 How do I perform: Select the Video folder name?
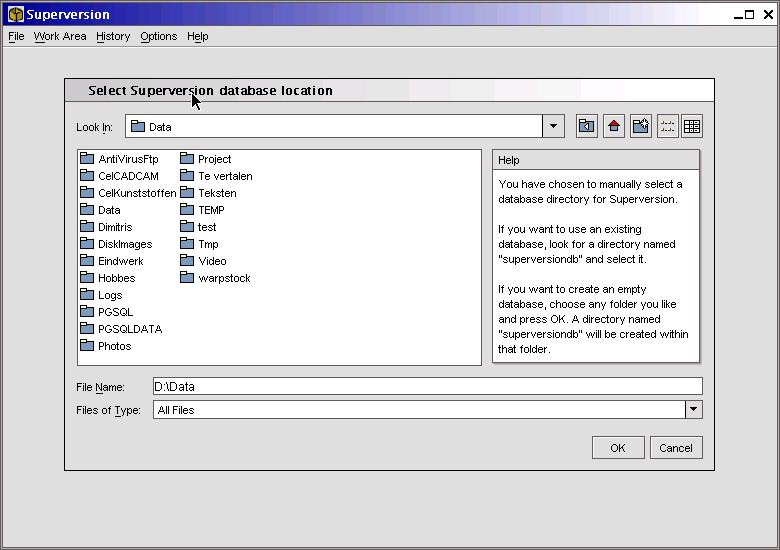[212, 261]
